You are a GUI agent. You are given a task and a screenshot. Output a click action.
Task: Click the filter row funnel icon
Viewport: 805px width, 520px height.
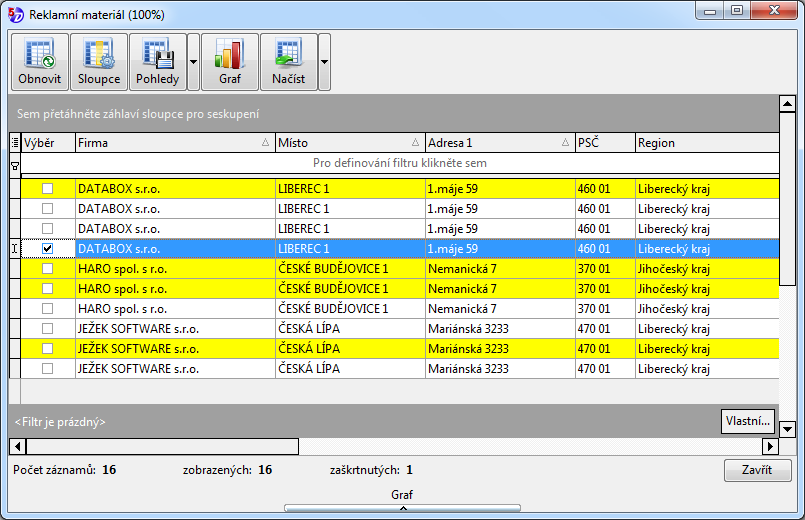15,166
